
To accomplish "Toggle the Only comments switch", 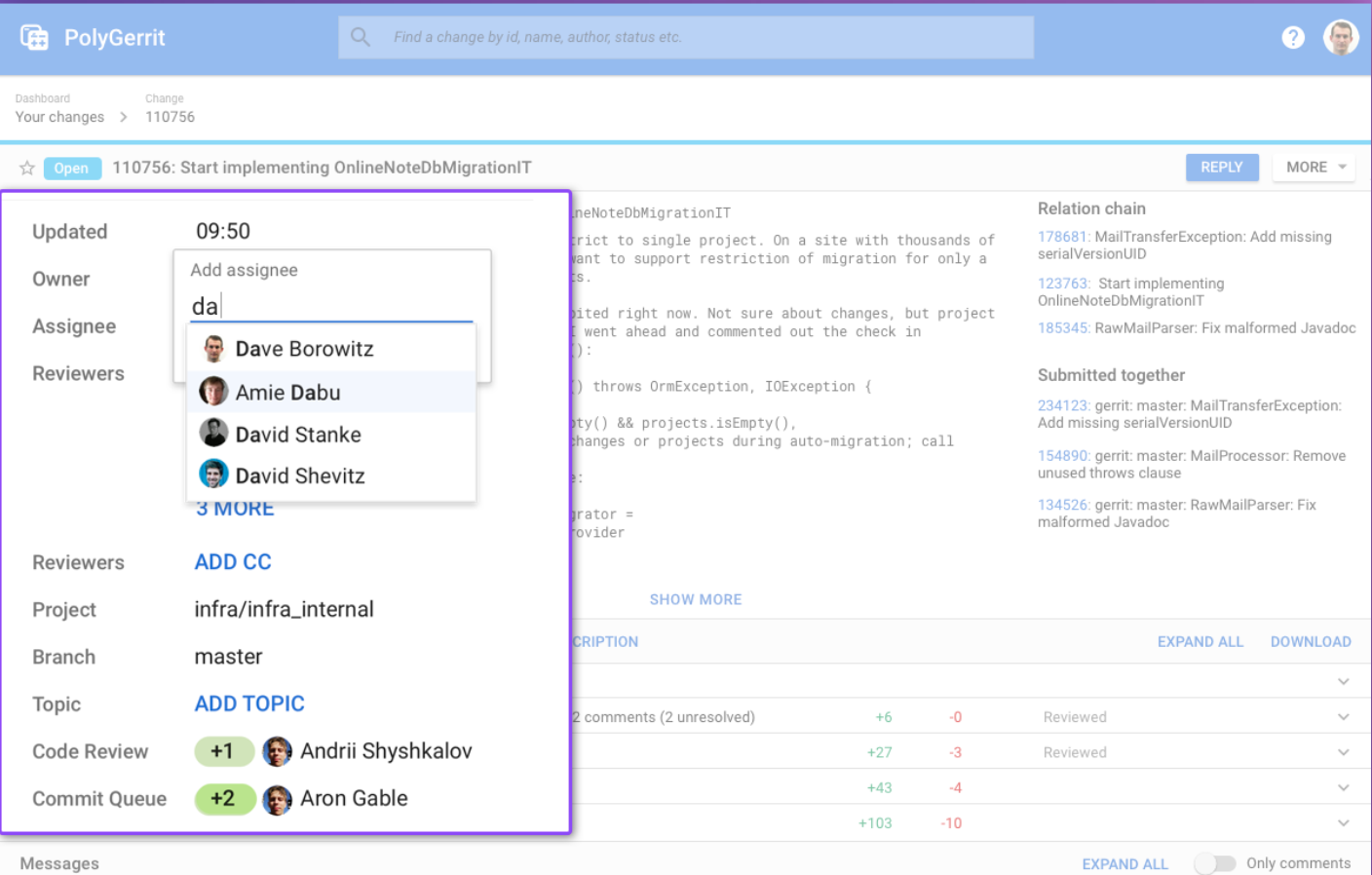I will 1215,863.
